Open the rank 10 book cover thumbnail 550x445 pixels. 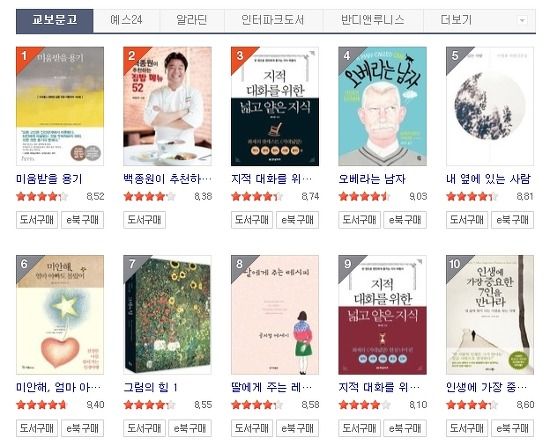[490, 315]
